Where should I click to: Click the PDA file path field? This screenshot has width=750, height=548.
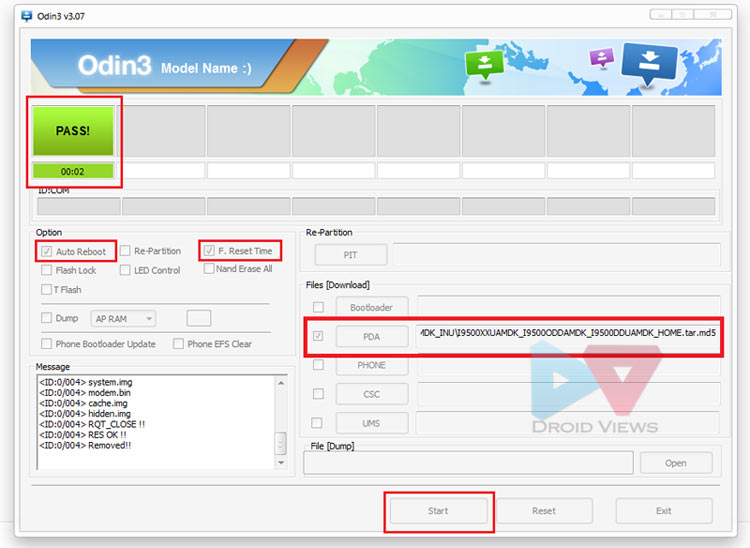(568, 336)
